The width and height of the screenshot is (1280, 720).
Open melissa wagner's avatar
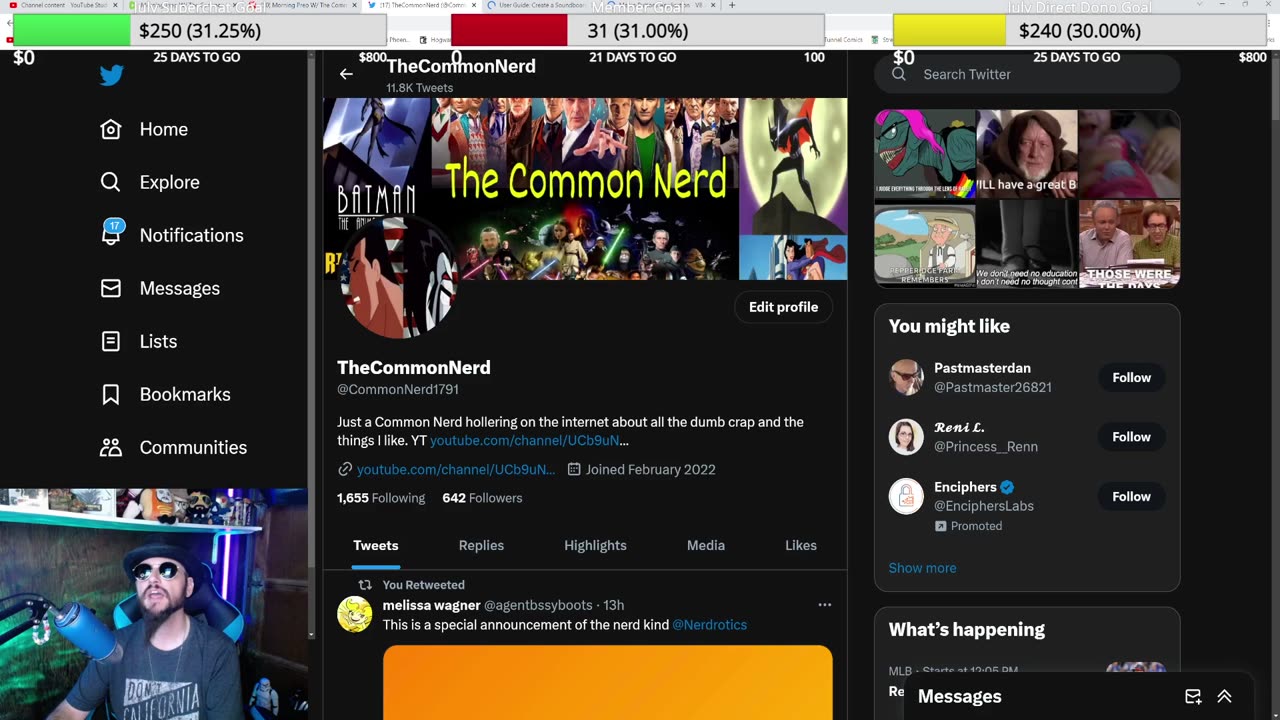[355, 614]
